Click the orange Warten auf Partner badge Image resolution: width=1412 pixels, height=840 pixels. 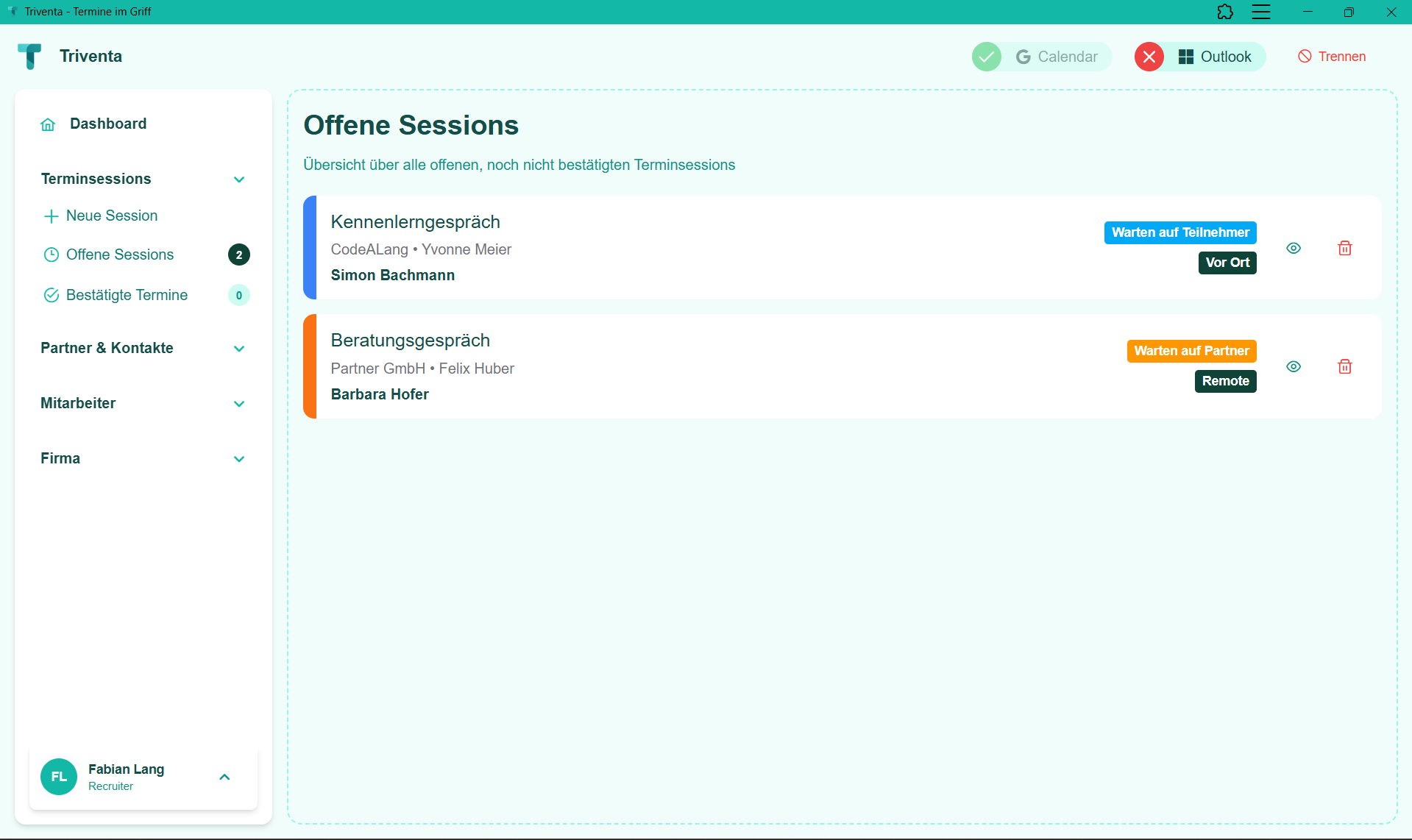click(x=1191, y=351)
